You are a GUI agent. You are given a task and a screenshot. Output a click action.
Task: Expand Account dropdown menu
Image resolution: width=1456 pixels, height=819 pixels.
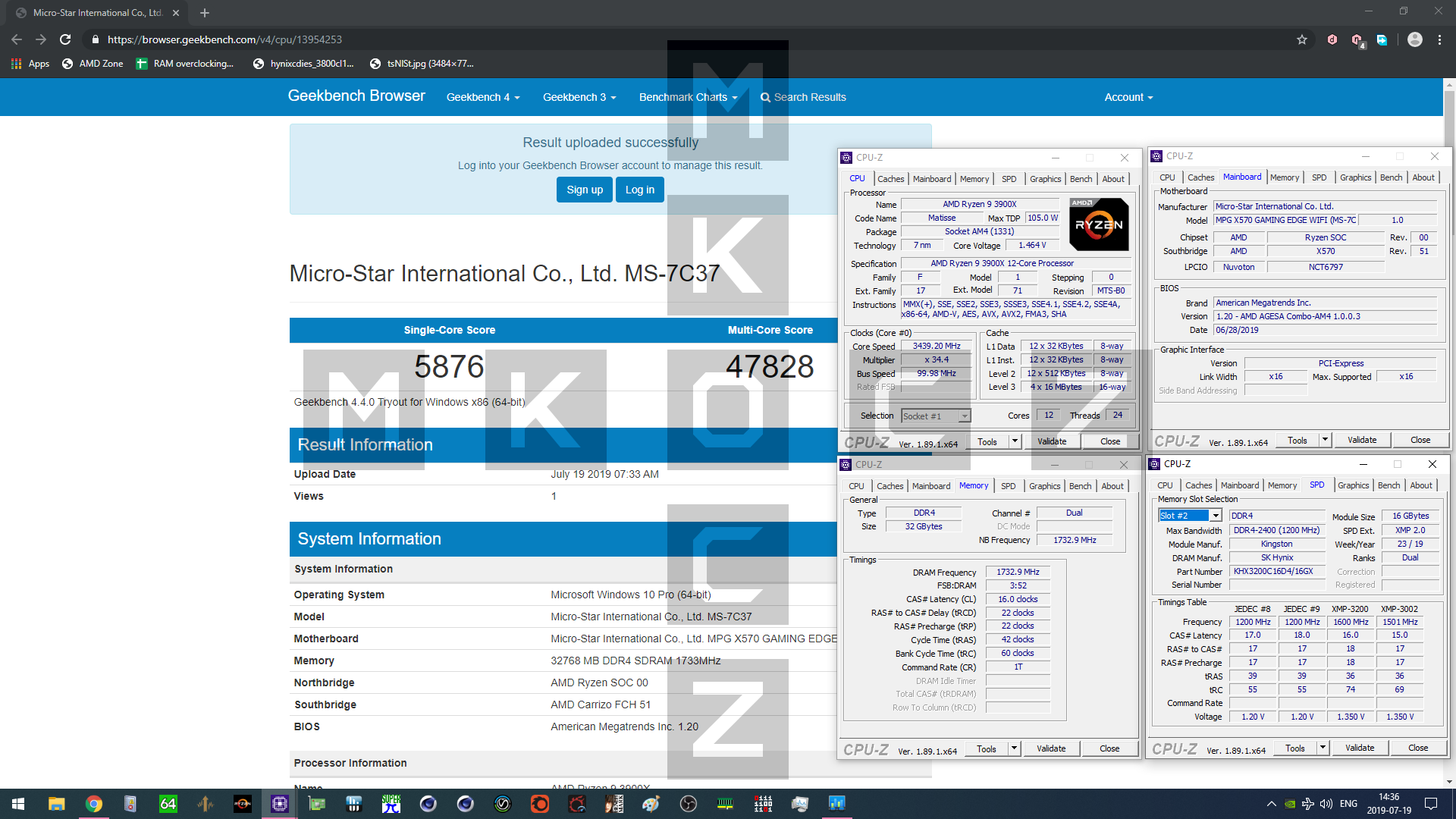point(1128,97)
